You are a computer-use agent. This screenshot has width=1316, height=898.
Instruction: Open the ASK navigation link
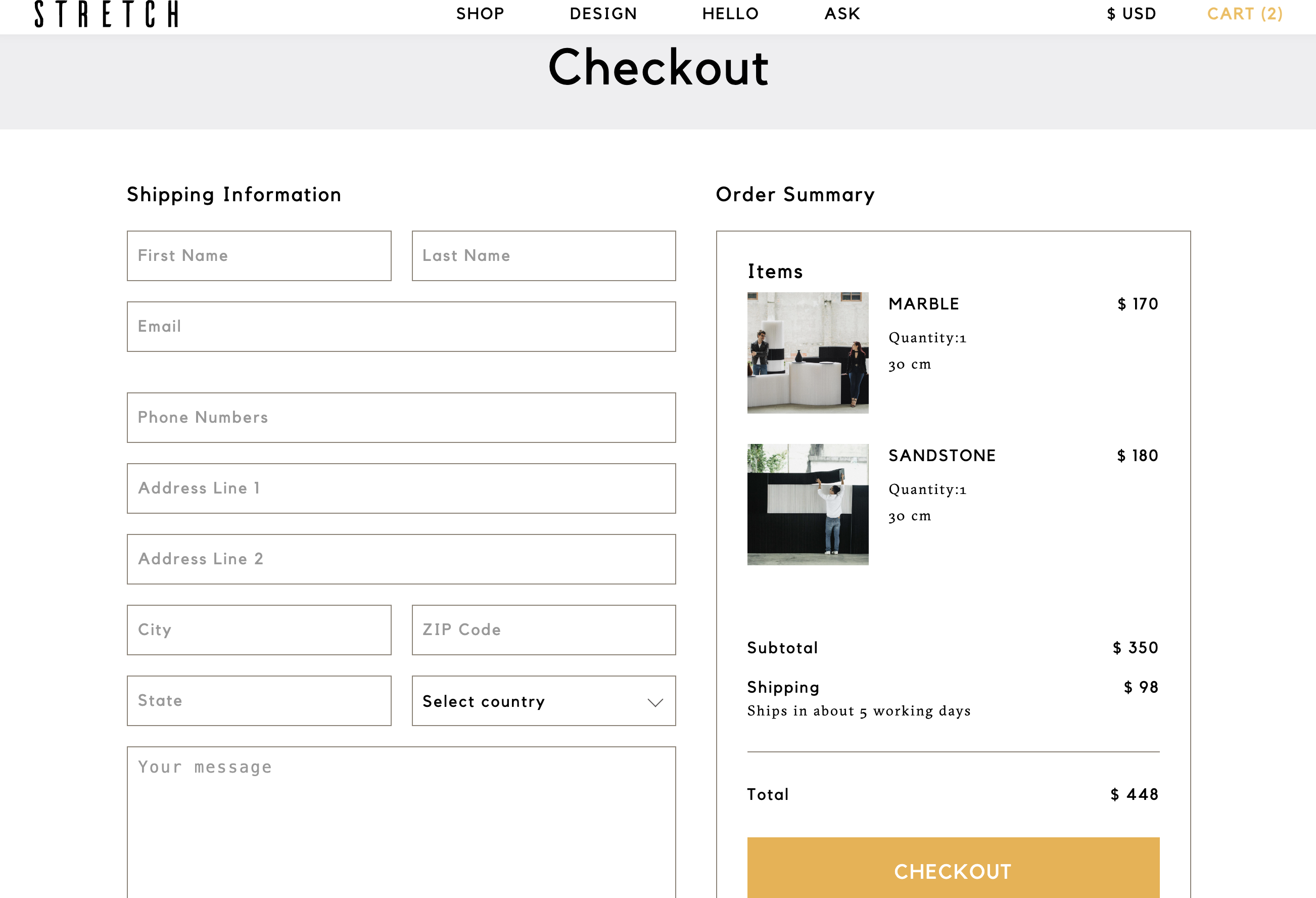[x=842, y=14]
